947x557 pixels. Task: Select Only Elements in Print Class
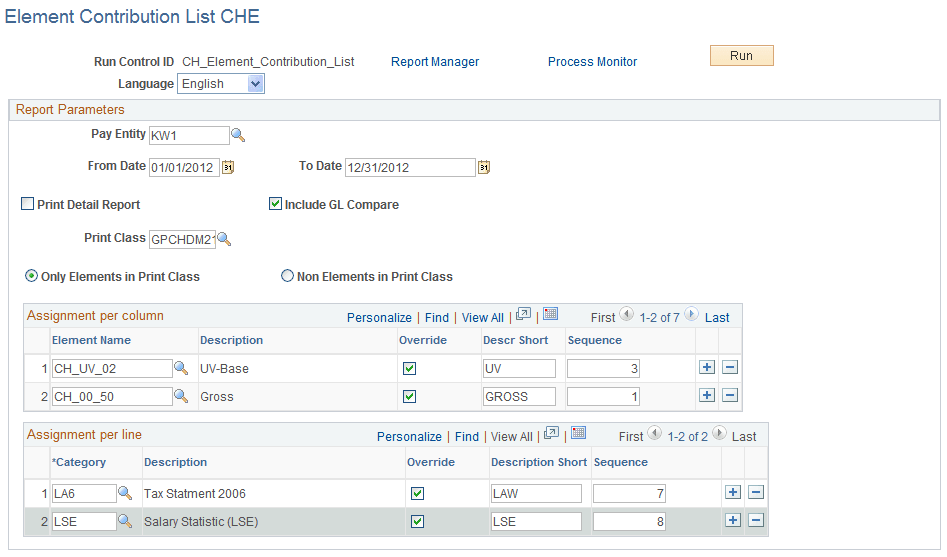pos(31,276)
